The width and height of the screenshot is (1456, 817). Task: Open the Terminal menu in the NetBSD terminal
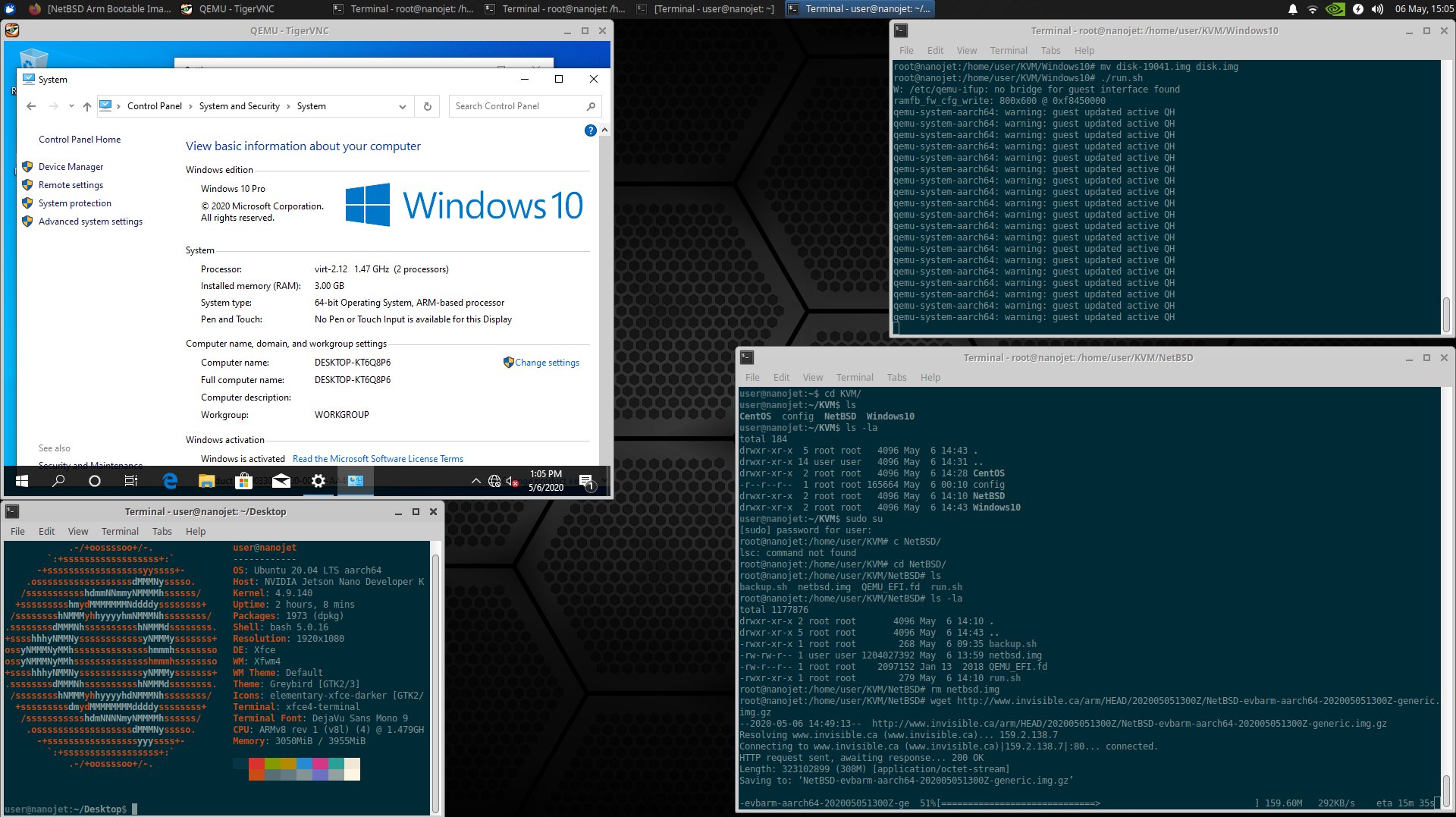[x=855, y=377]
